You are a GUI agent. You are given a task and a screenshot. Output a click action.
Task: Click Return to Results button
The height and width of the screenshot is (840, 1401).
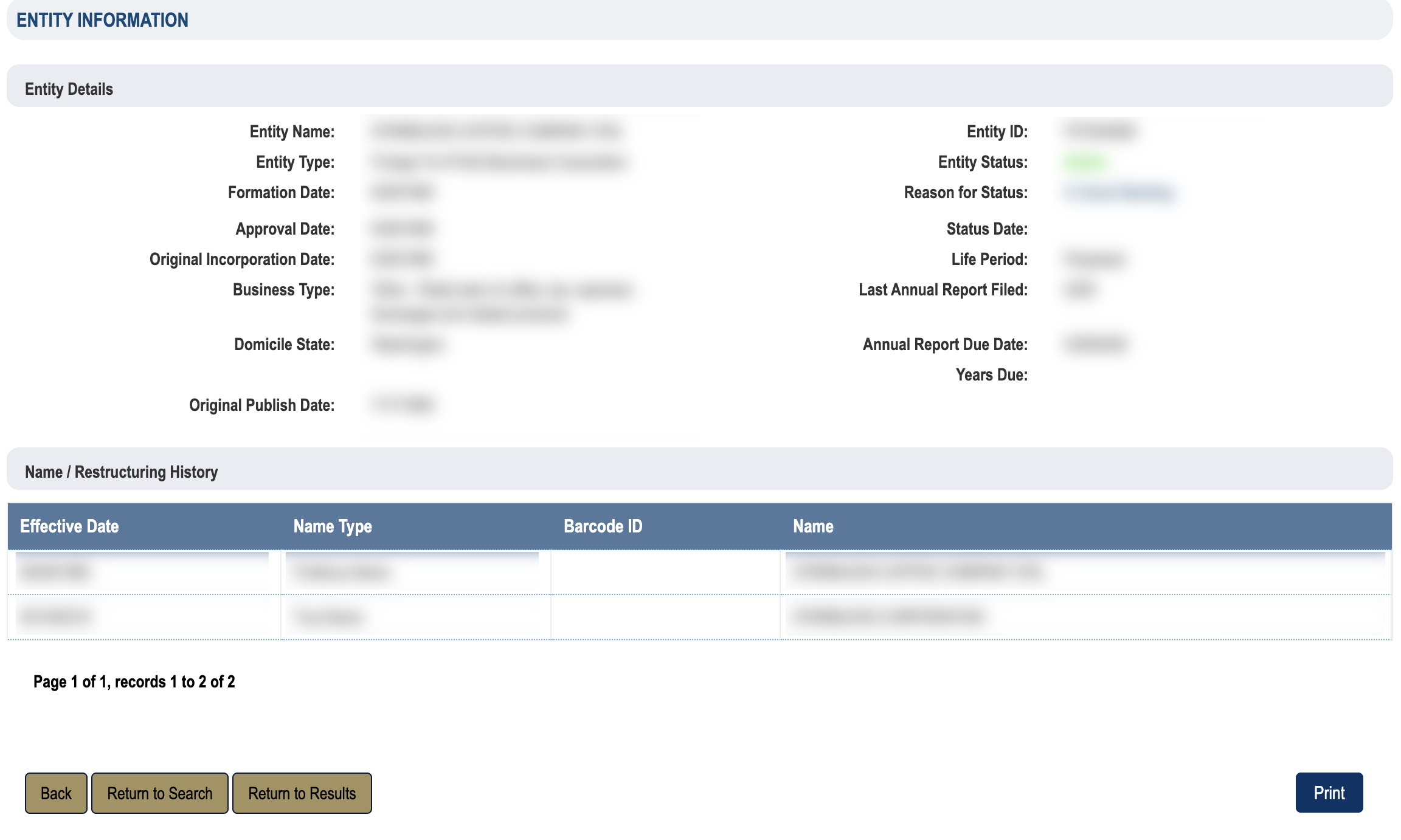point(302,793)
